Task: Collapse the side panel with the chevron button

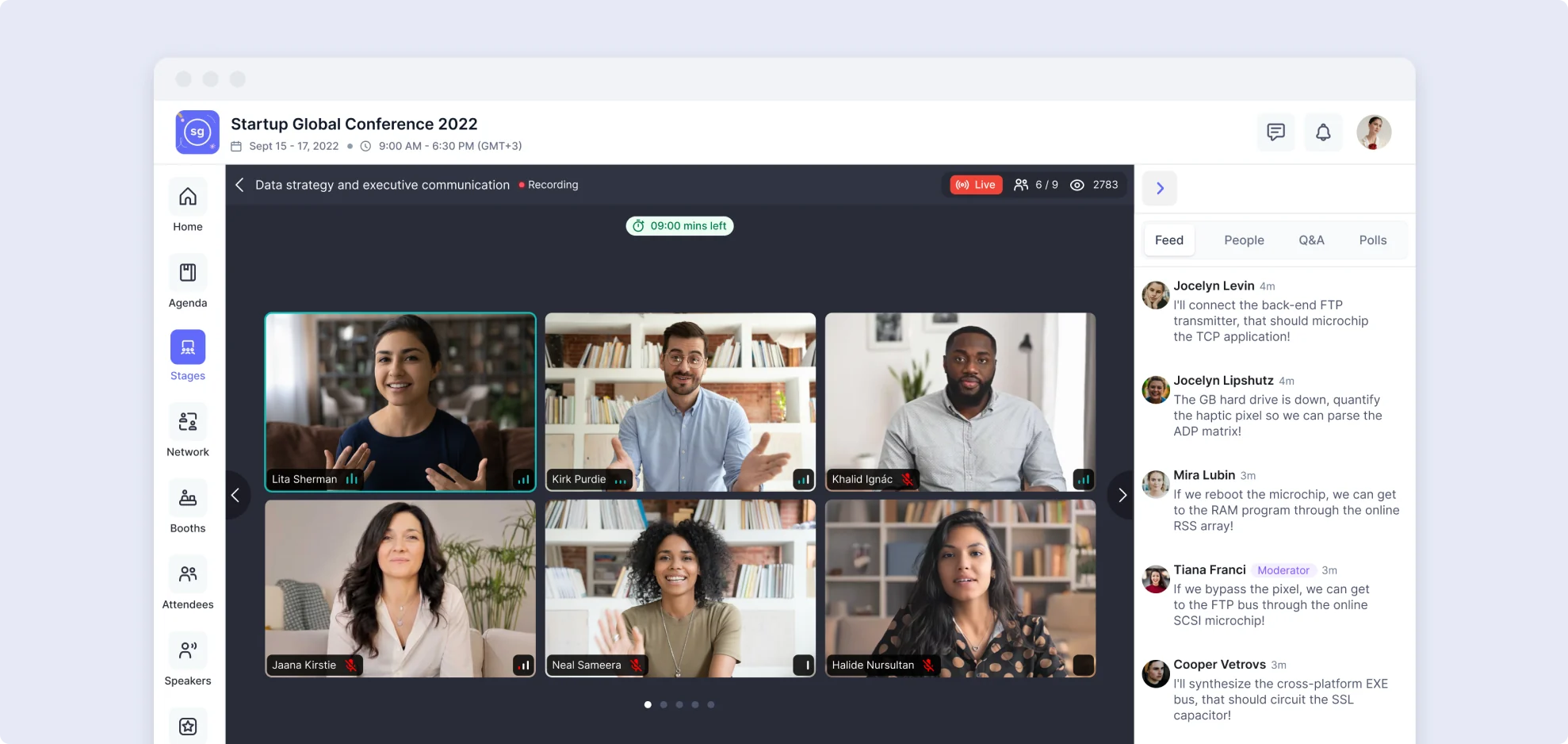Action: 1160,189
